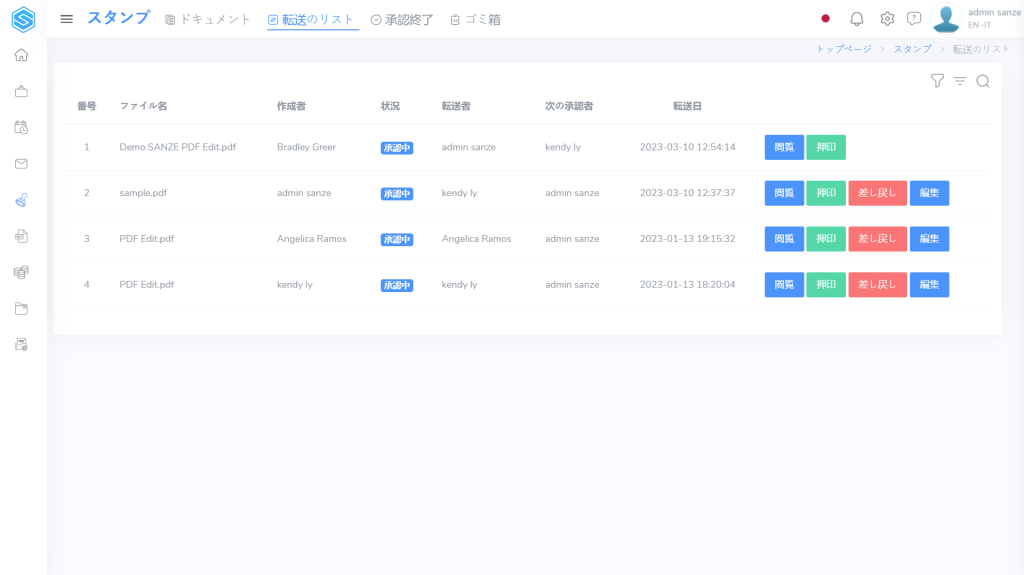
Task: Click date 2023-03-10 12:54:14
Action: (x=688, y=147)
